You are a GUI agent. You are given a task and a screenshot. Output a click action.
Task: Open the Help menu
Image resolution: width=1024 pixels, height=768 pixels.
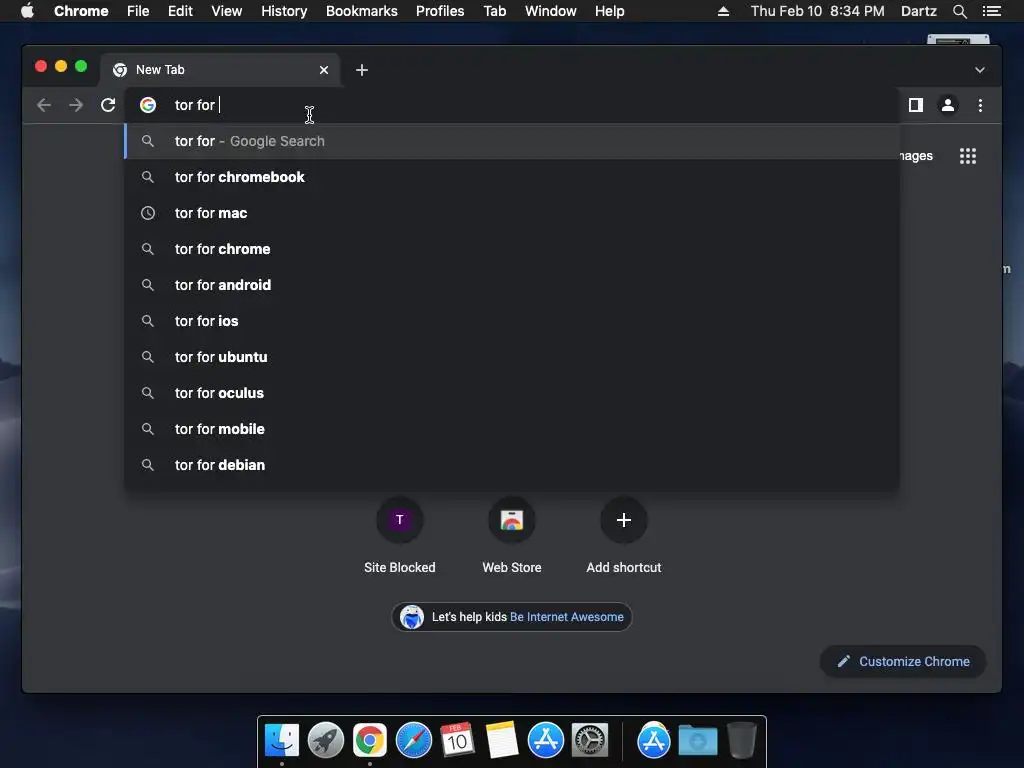click(x=609, y=11)
